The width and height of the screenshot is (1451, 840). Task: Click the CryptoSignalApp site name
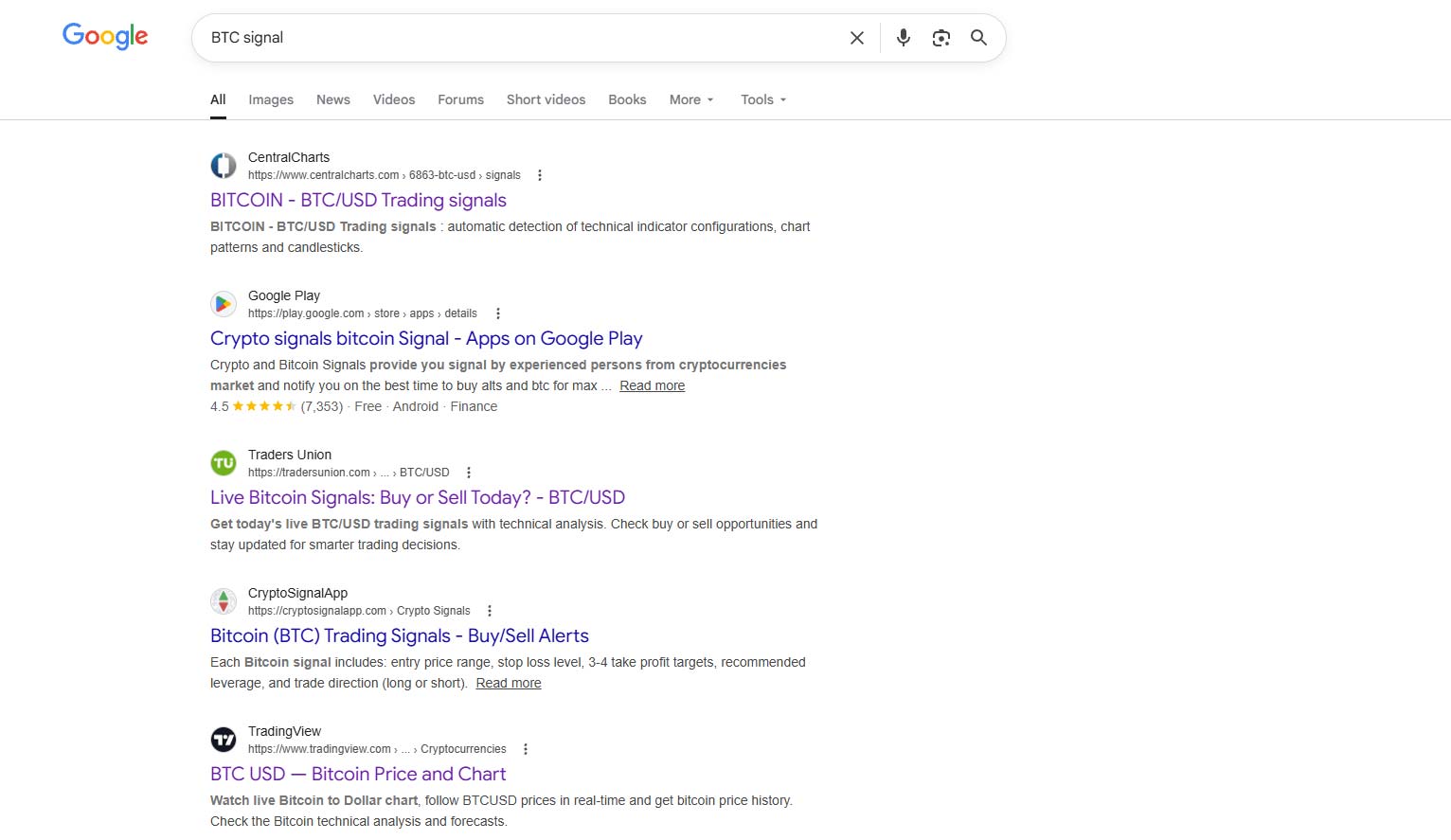297,593
